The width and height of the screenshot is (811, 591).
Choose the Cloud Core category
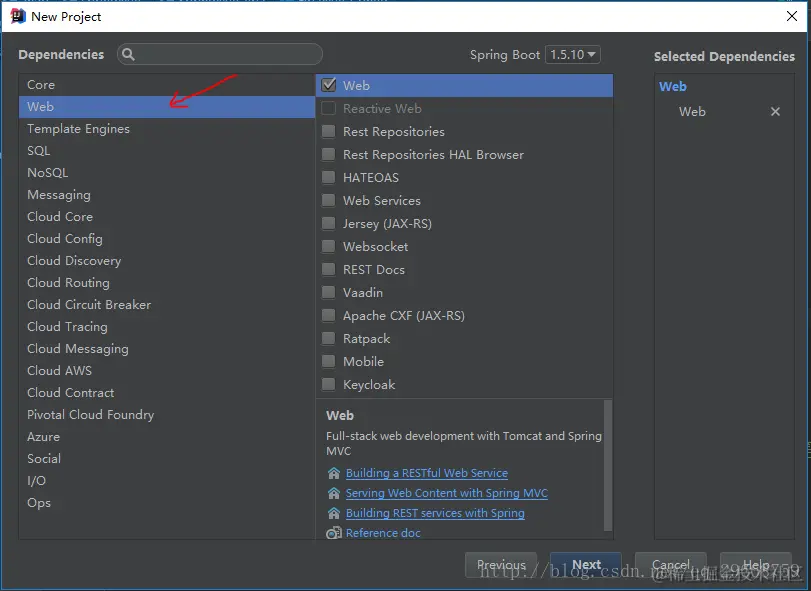[167, 217]
